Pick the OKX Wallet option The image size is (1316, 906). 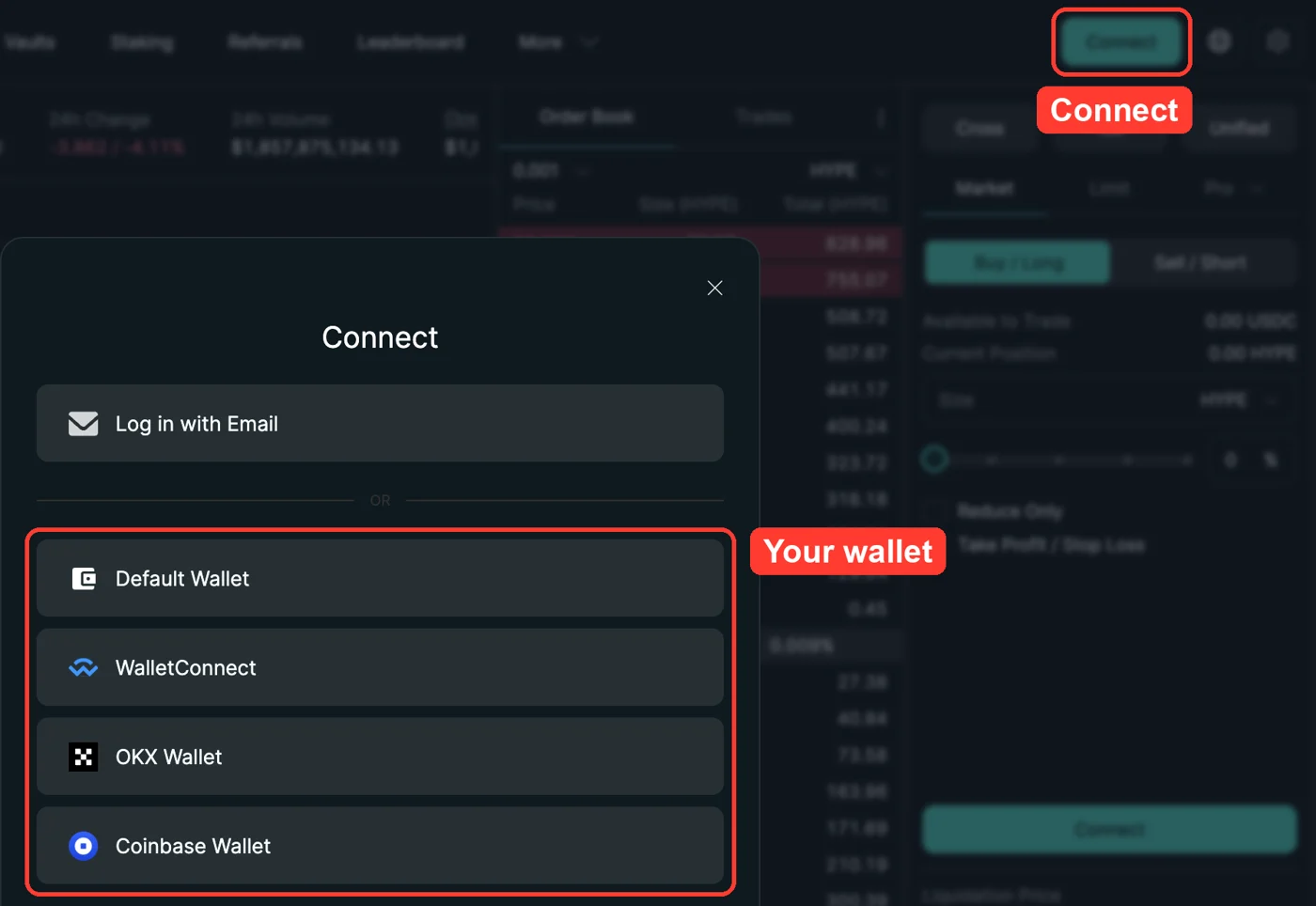tap(380, 757)
